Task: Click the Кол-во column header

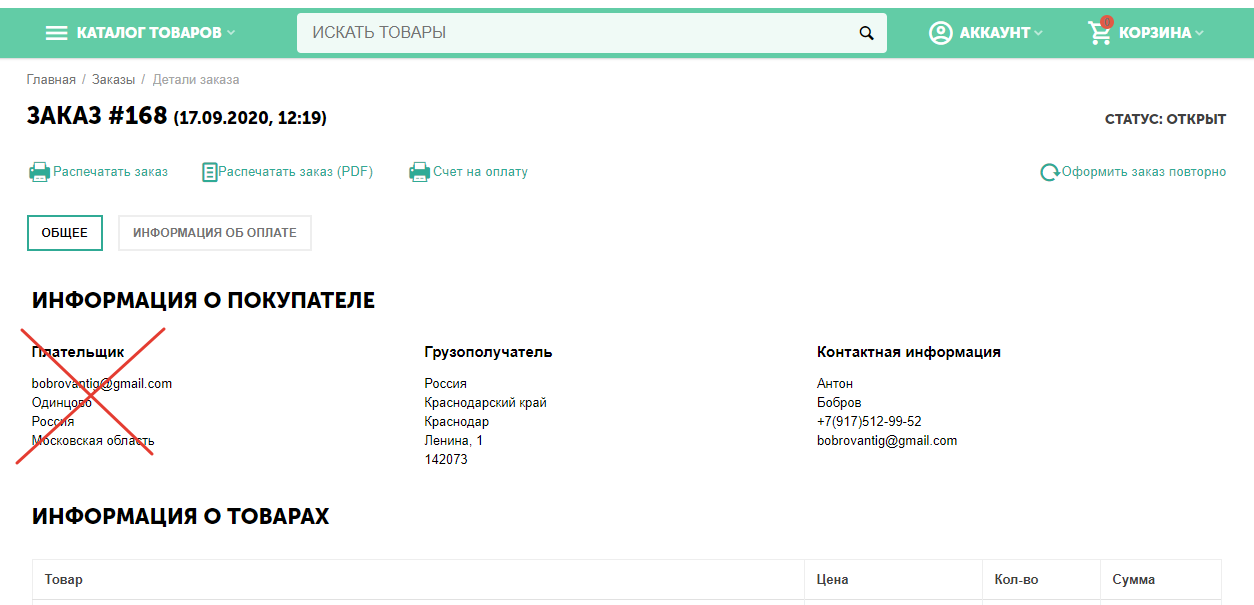Action: coord(1018,580)
